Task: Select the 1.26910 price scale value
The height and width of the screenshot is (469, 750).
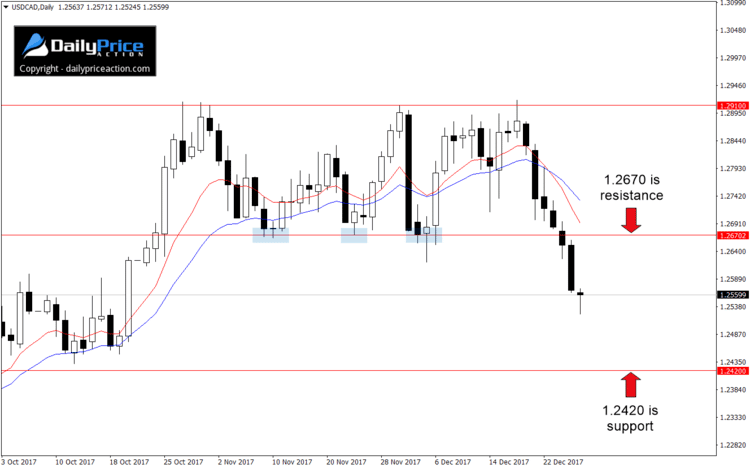Action: (733, 224)
